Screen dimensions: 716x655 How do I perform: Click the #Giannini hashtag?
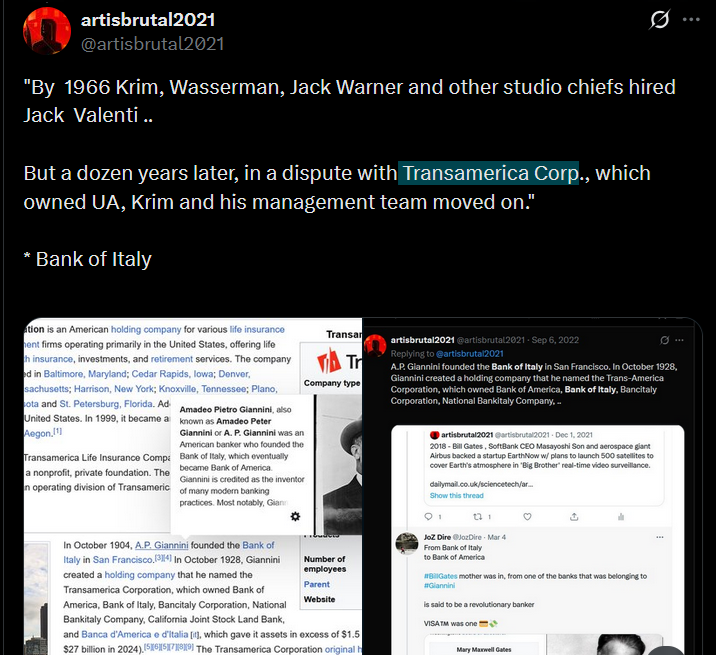(439, 586)
